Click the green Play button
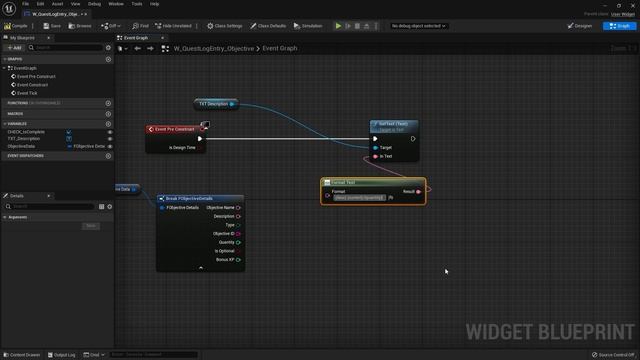The height and width of the screenshot is (360, 640). (x=338, y=26)
